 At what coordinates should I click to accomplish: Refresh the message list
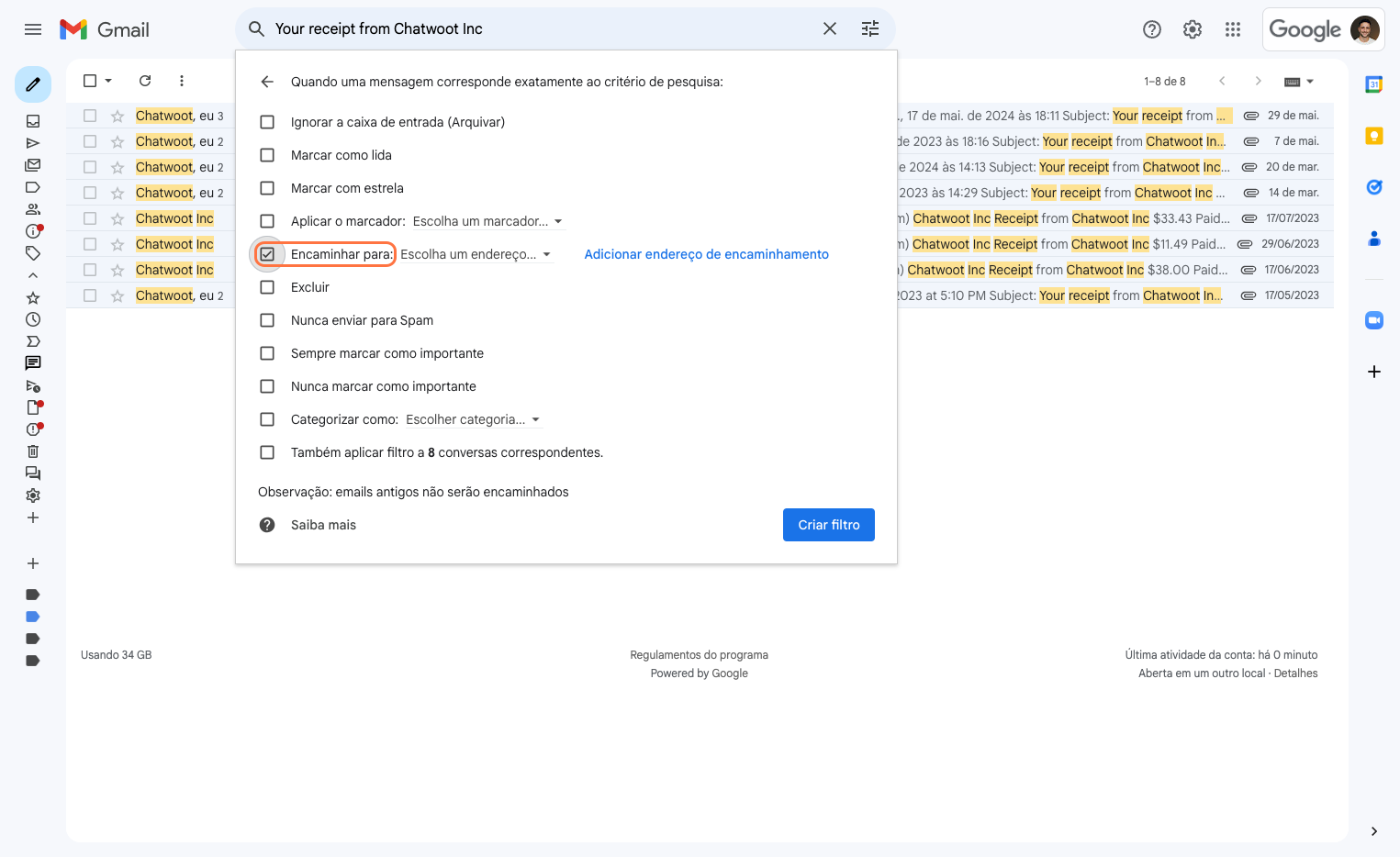(x=145, y=81)
